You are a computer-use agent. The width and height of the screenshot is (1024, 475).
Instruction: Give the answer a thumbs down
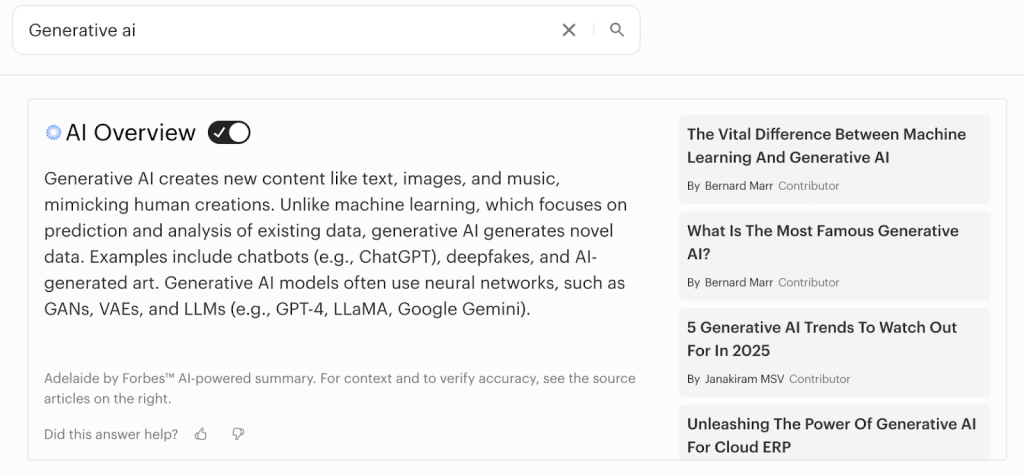point(238,434)
